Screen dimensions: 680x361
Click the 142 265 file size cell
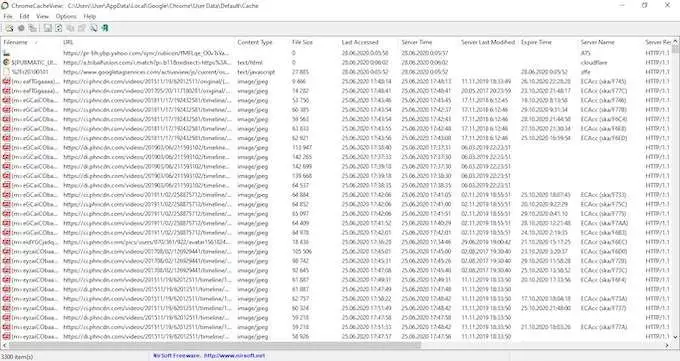302,157
